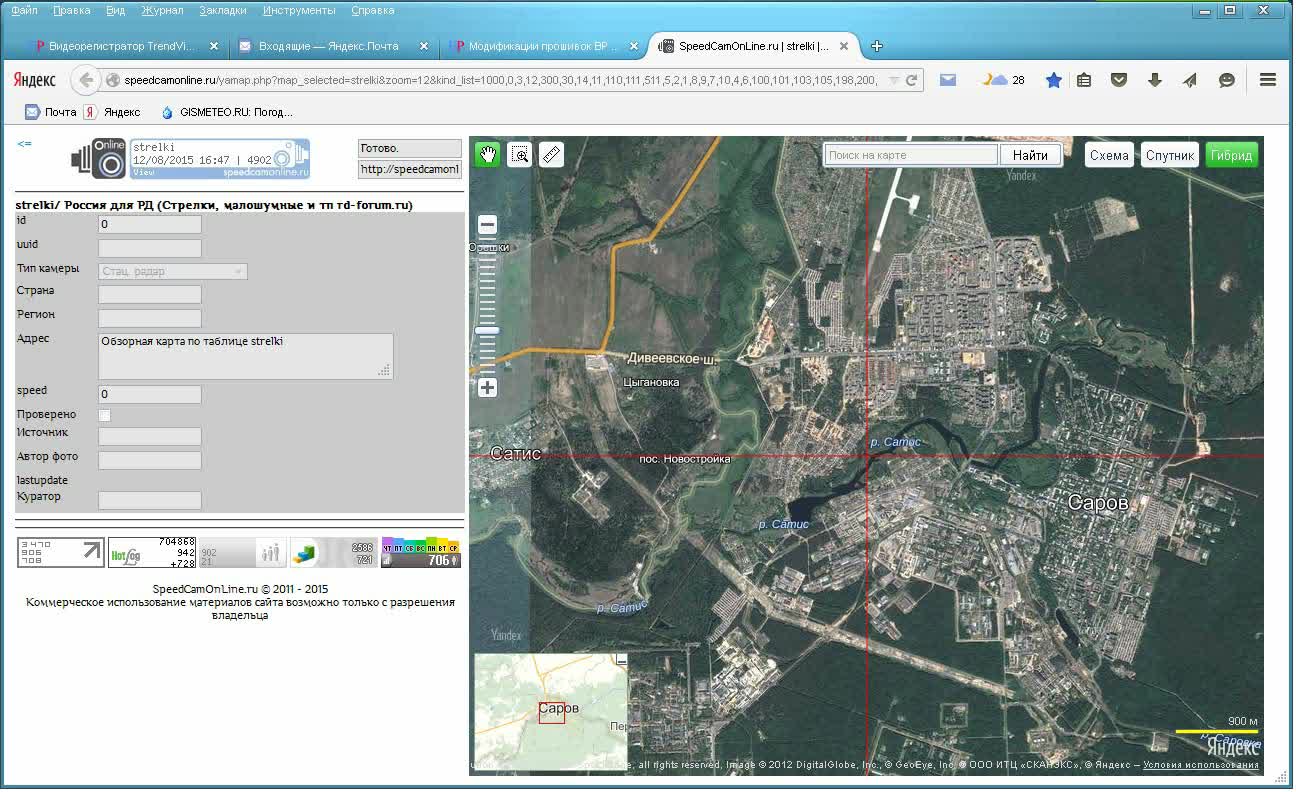Viewport: 1296px width, 792px height.
Task: Switch to the Входящие — Яндекс.Почта tab
Action: pyautogui.click(x=328, y=46)
